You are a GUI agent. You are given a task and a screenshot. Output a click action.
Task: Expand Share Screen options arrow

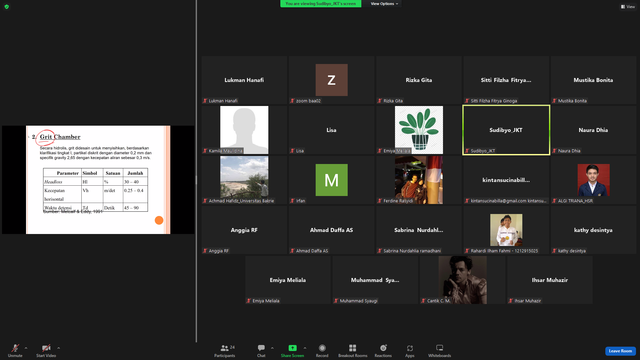pyautogui.click(x=305, y=348)
